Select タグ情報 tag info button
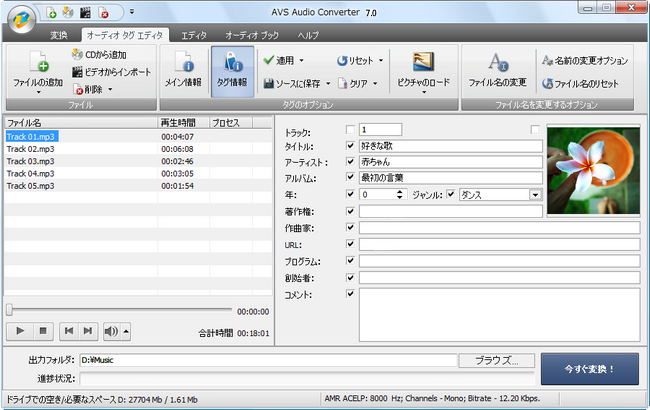The width and height of the screenshot is (650, 410). point(232,71)
